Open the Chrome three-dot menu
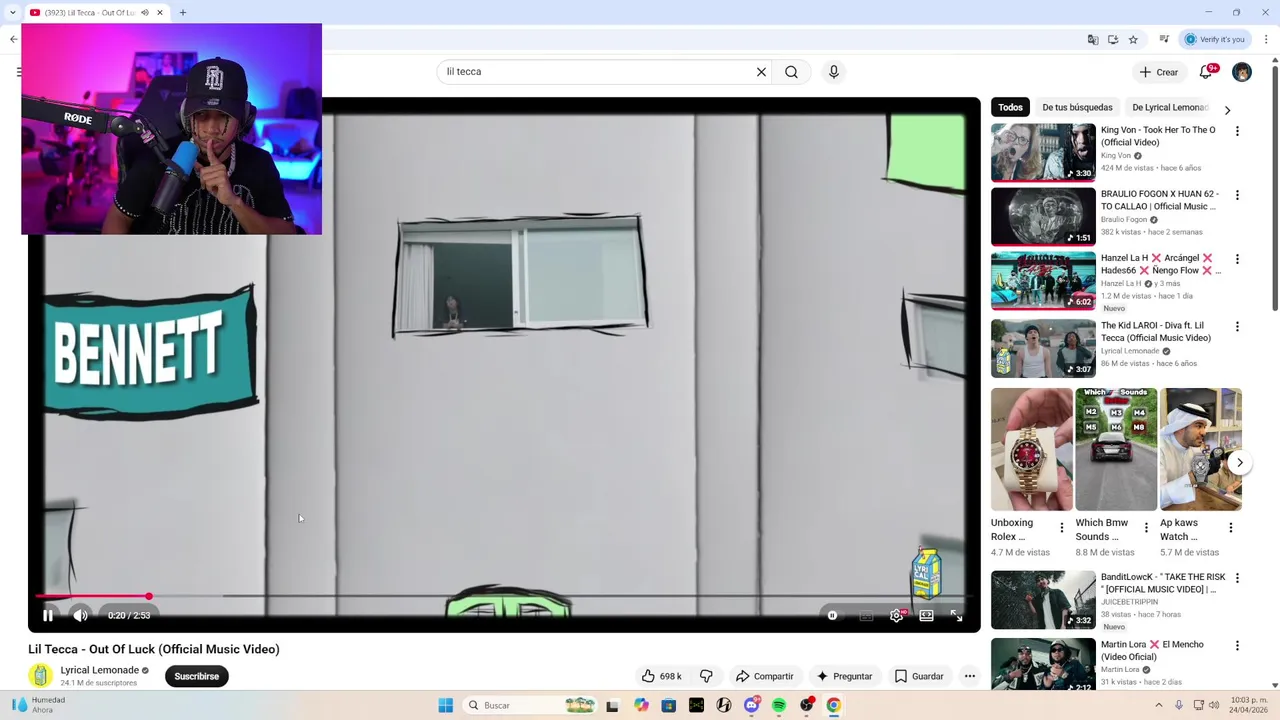The image size is (1280, 720). [x=1266, y=39]
